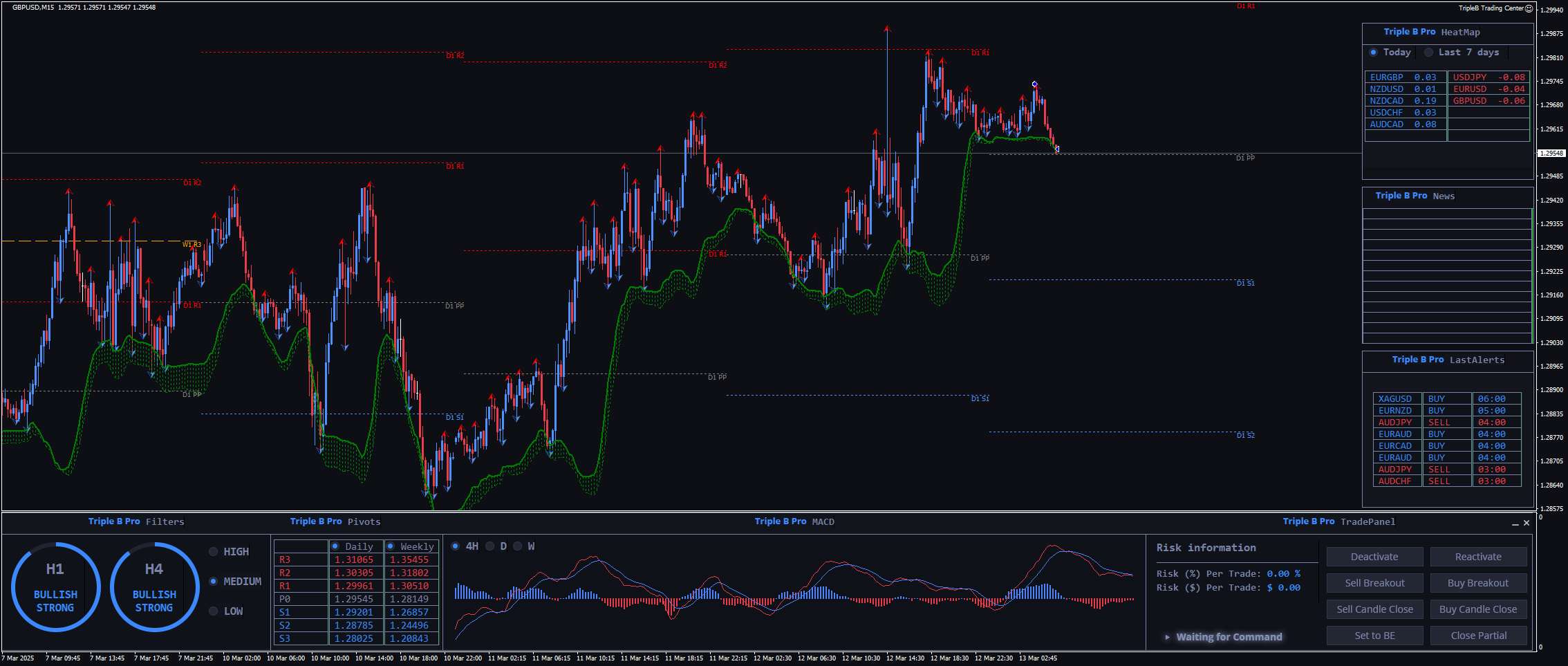Click NZDCAD row in the heatmap table

1404,101
